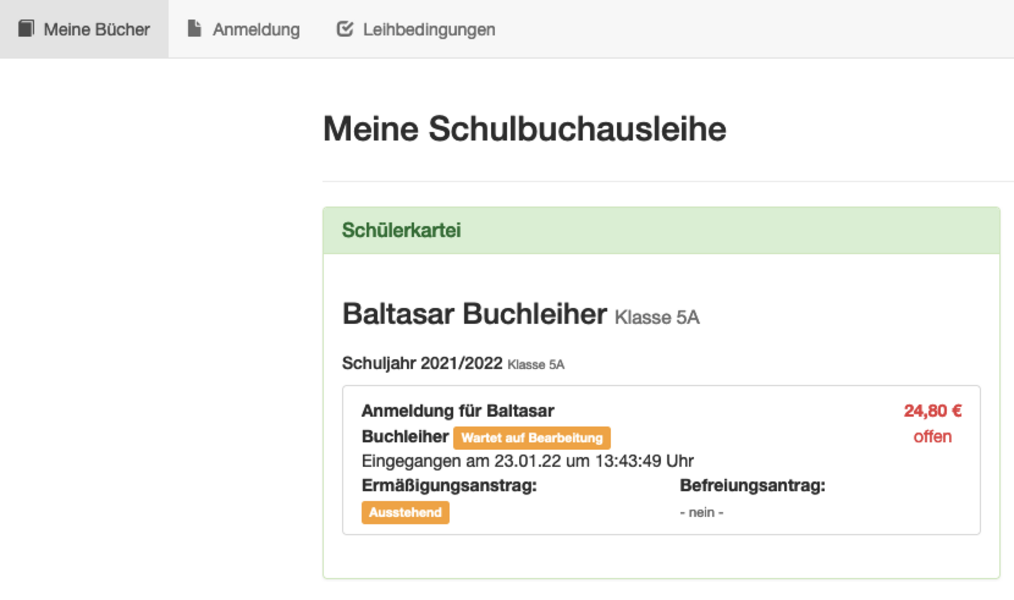Open the Anmeldung für Baltasar entry title
The image size is (1014, 600).
click(x=457, y=411)
